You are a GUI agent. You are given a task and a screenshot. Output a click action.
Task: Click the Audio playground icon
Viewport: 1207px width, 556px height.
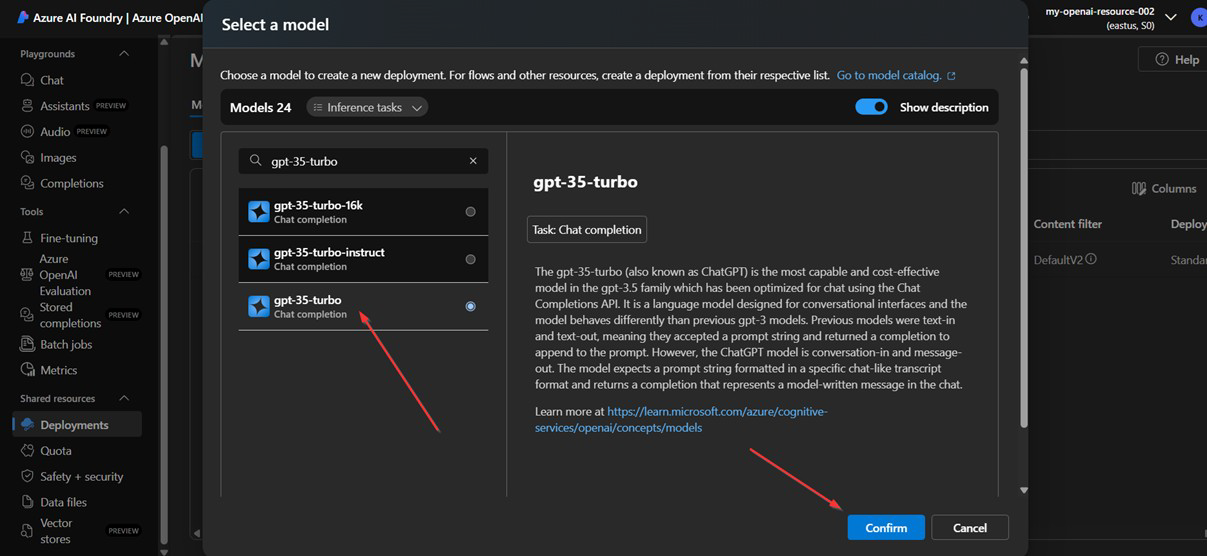[28, 132]
